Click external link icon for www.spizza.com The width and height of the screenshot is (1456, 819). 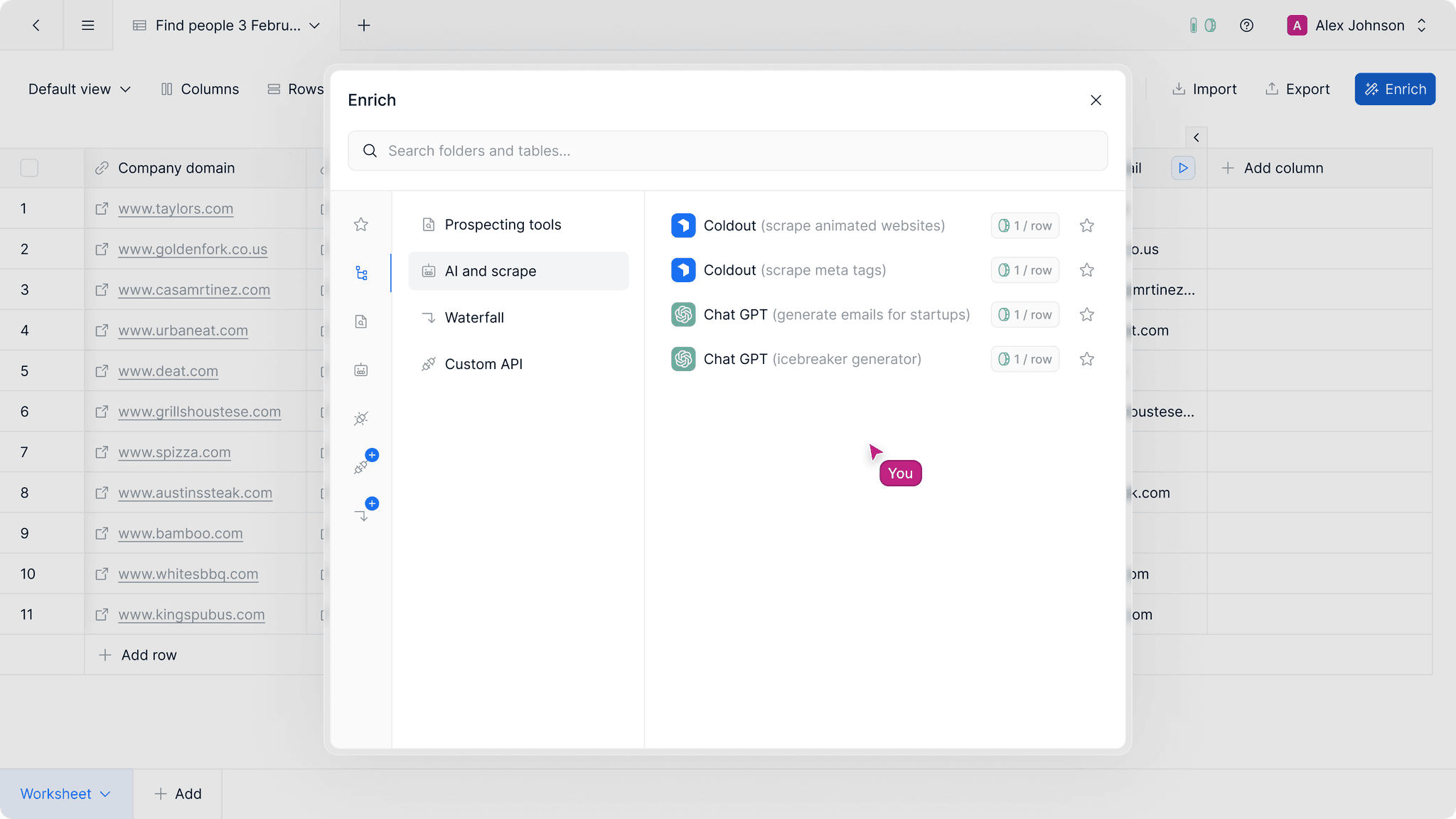[x=102, y=451]
